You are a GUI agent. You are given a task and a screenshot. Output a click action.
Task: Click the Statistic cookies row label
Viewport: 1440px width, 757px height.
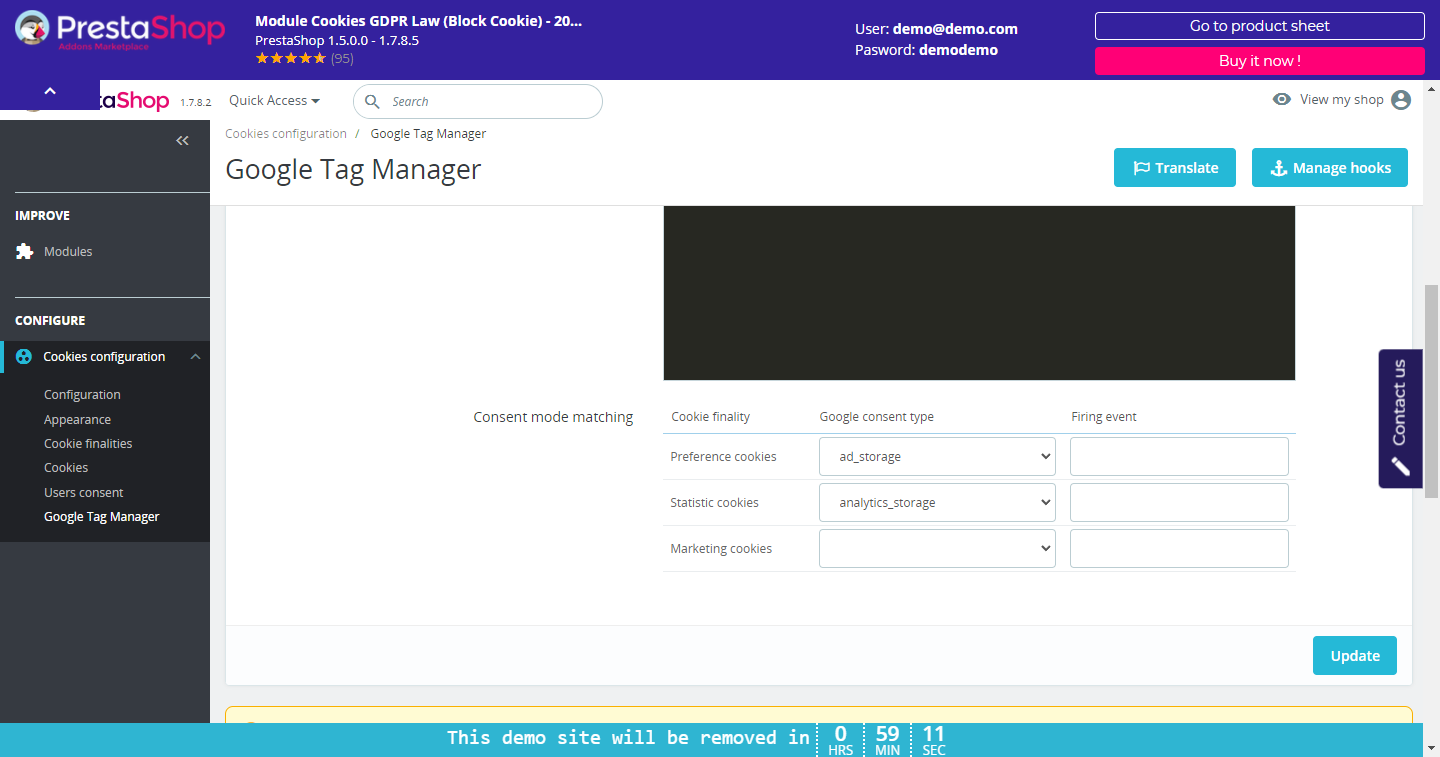pyautogui.click(x=714, y=503)
